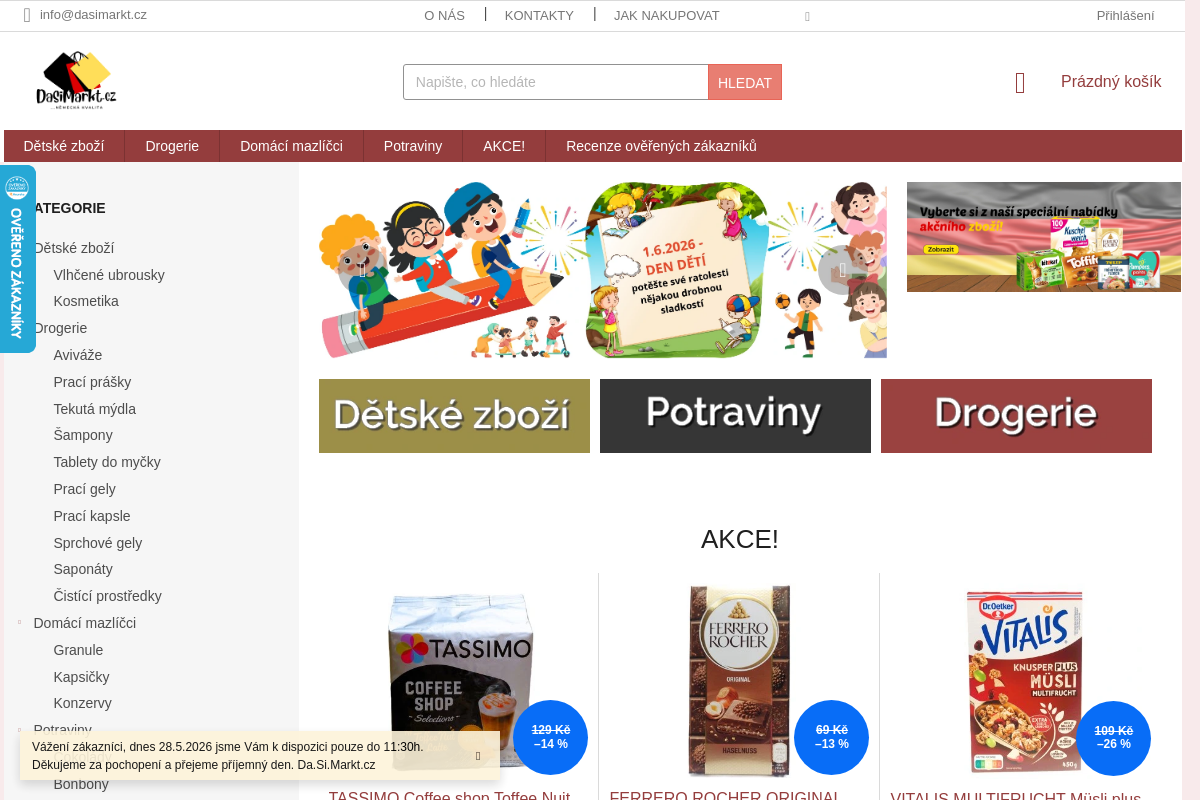Select Aviváže in sidebar

[78, 355]
